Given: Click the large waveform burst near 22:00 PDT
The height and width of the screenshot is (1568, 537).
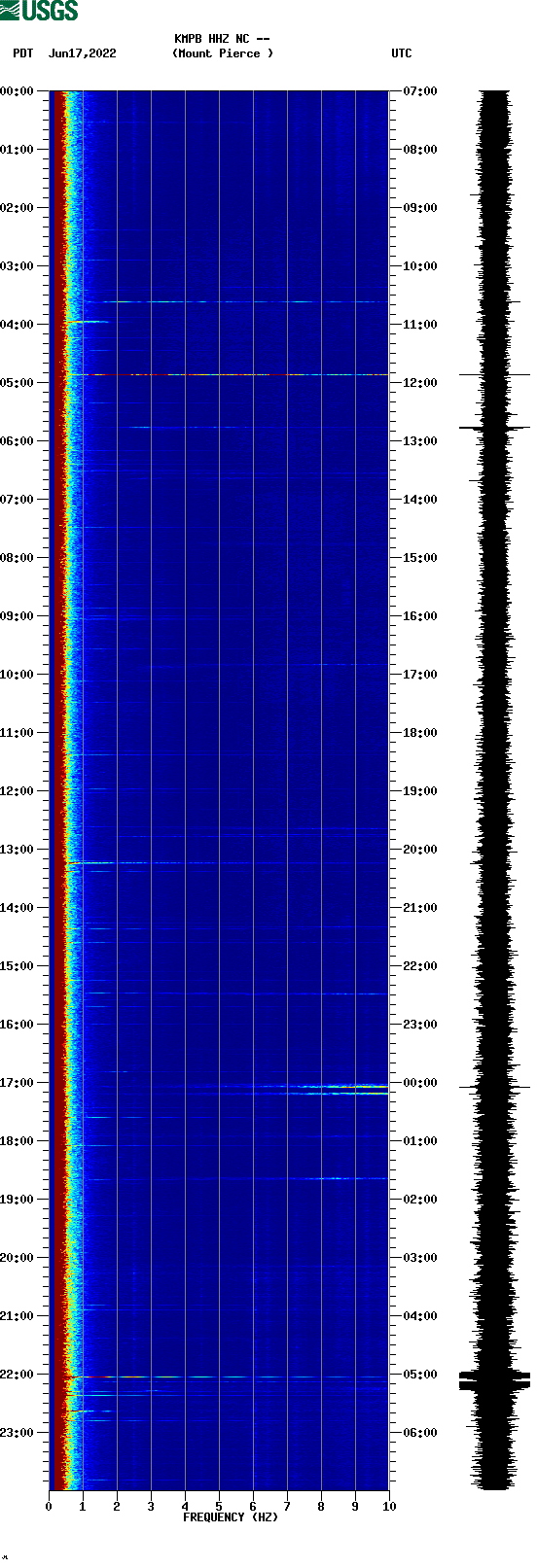Looking at the screenshot, I should point(494,1380).
